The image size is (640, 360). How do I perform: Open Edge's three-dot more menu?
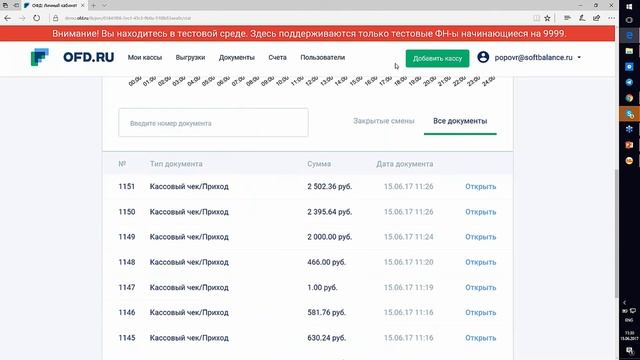[611, 18]
